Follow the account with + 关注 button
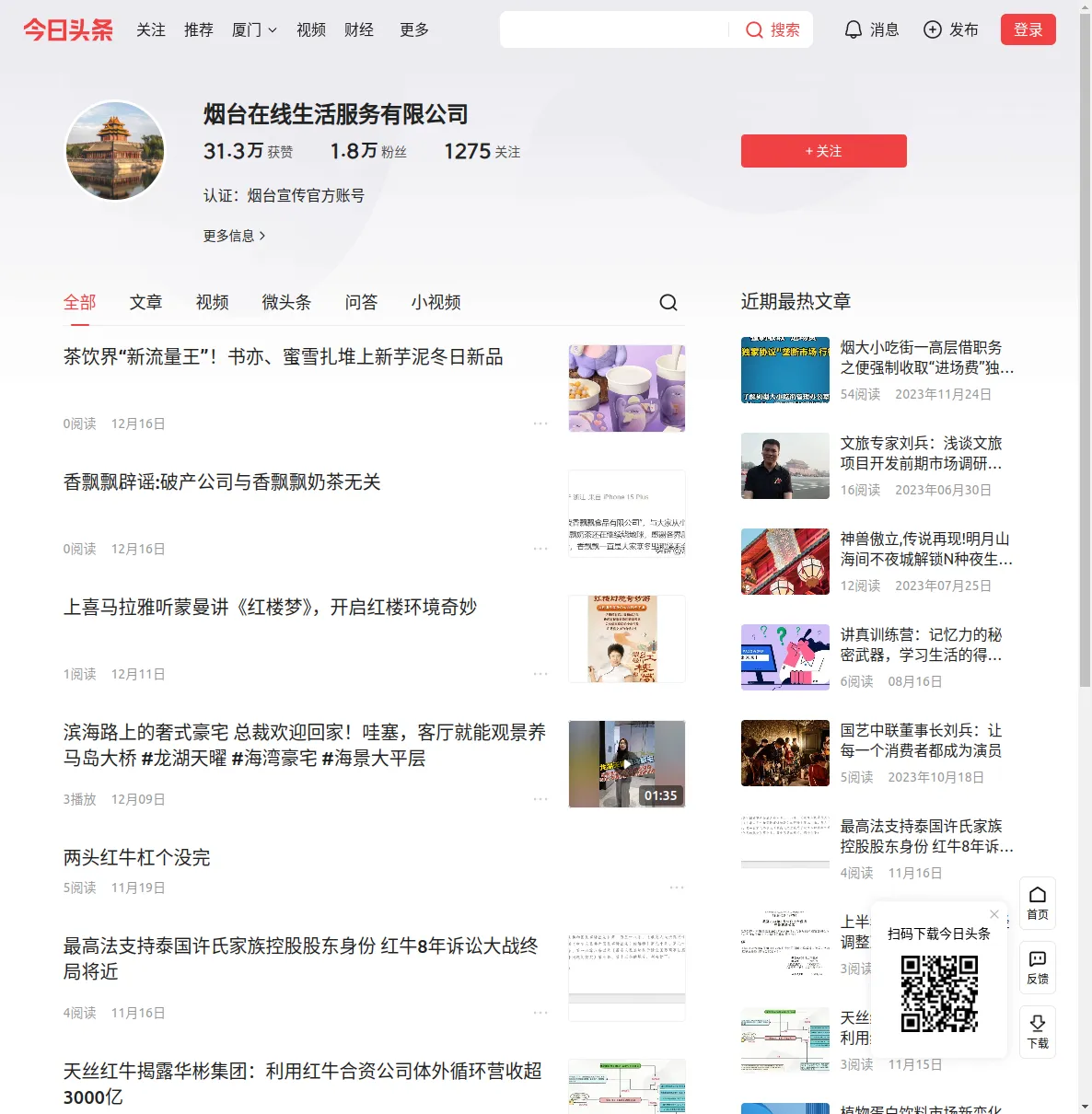This screenshot has width=1092, height=1114. point(824,151)
